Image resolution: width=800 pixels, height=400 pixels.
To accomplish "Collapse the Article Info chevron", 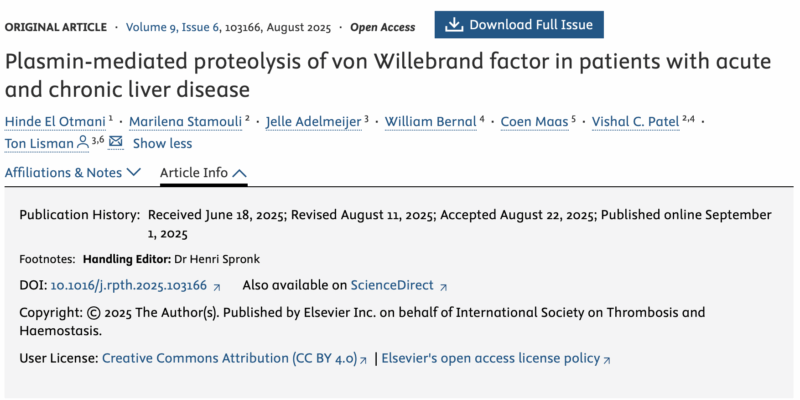I will [239, 172].
